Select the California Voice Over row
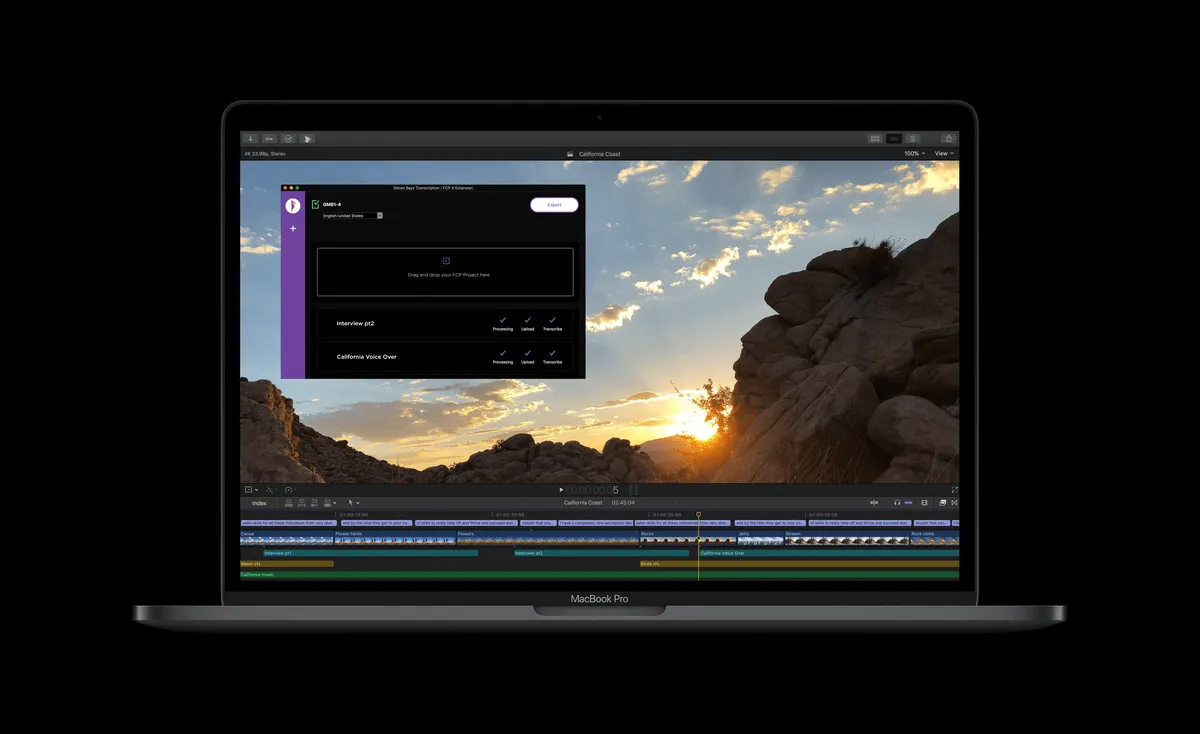This screenshot has width=1200, height=734. coord(445,357)
